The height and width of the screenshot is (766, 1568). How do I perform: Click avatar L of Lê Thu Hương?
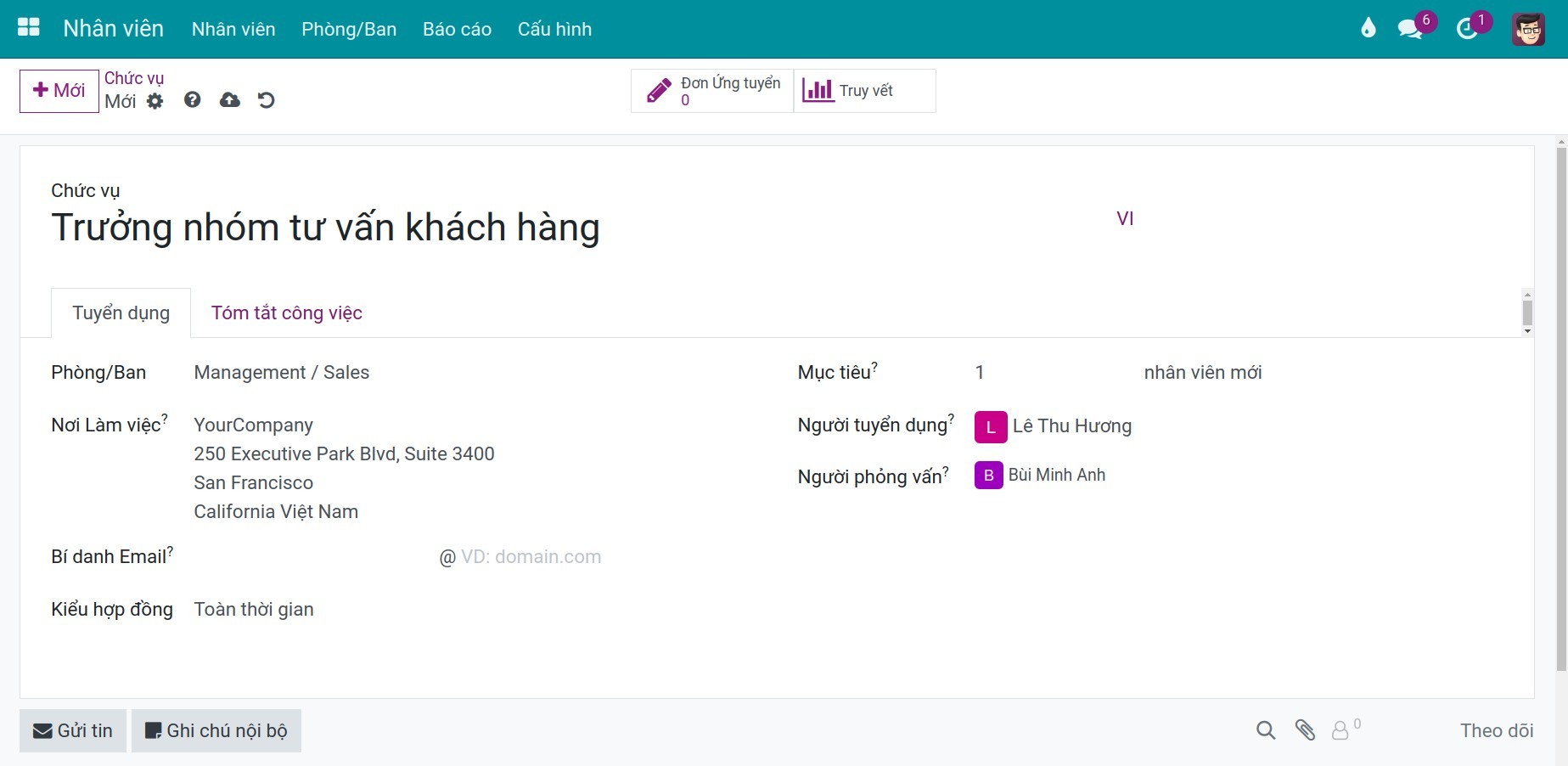tap(991, 427)
